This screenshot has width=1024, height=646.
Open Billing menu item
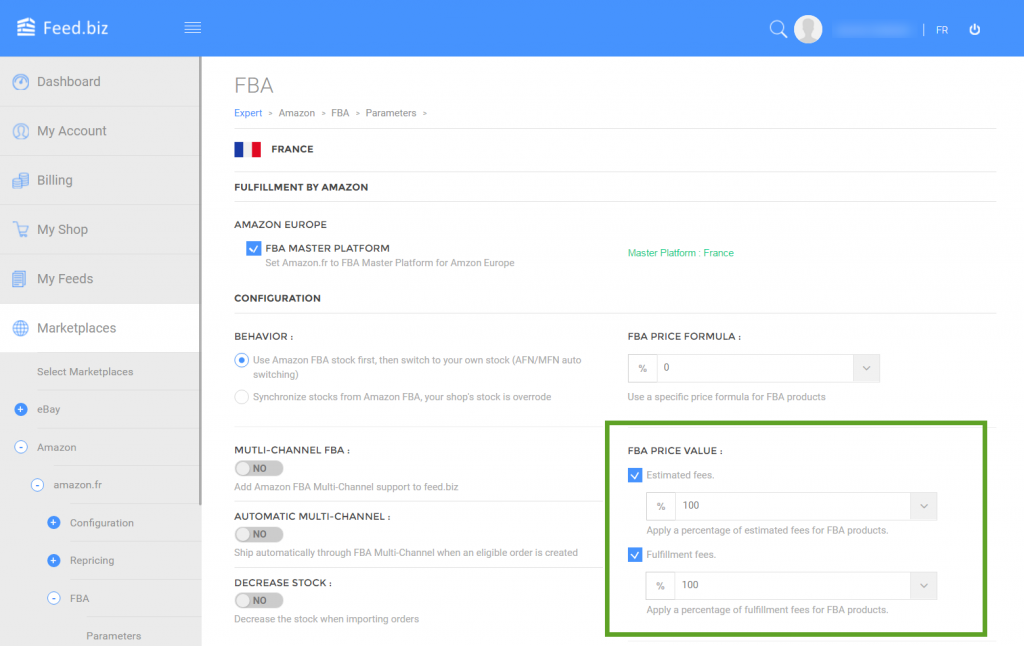click(x=100, y=180)
